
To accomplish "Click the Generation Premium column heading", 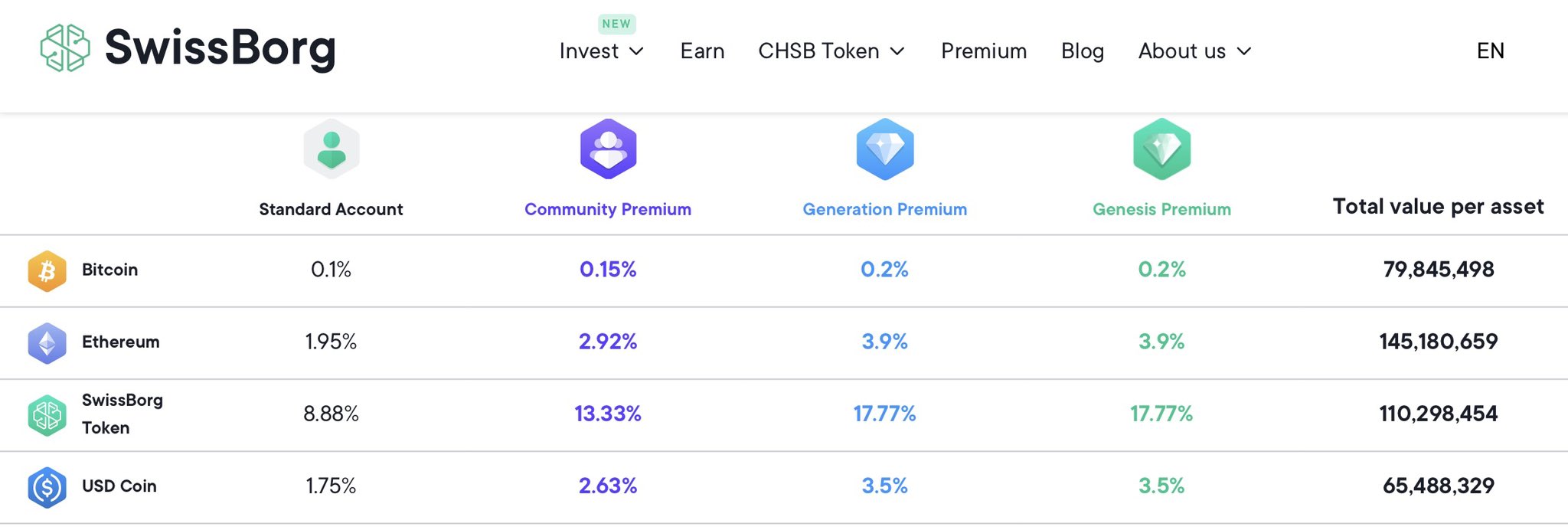I will click(x=884, y=209).
